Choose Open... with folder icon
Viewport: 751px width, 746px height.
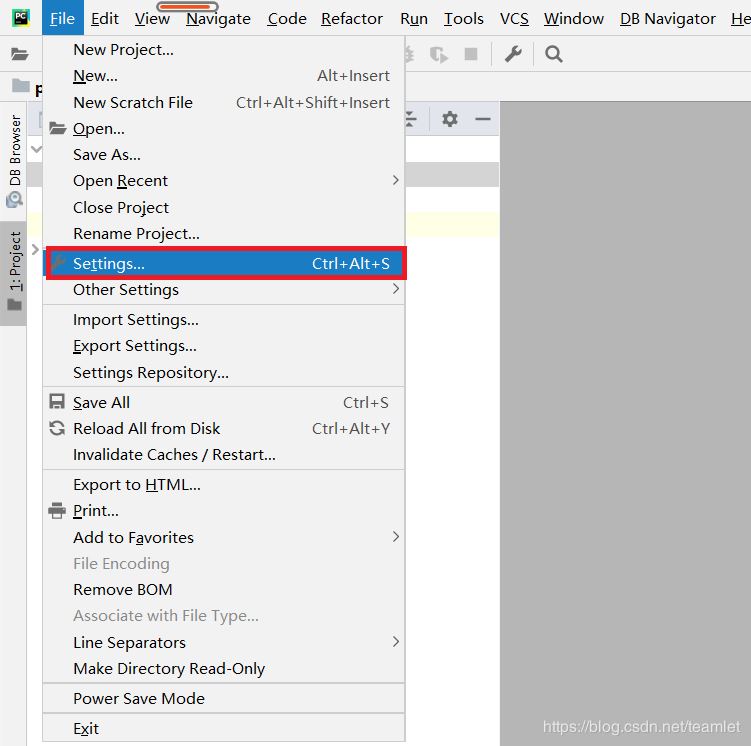click(x=224, y=128)
